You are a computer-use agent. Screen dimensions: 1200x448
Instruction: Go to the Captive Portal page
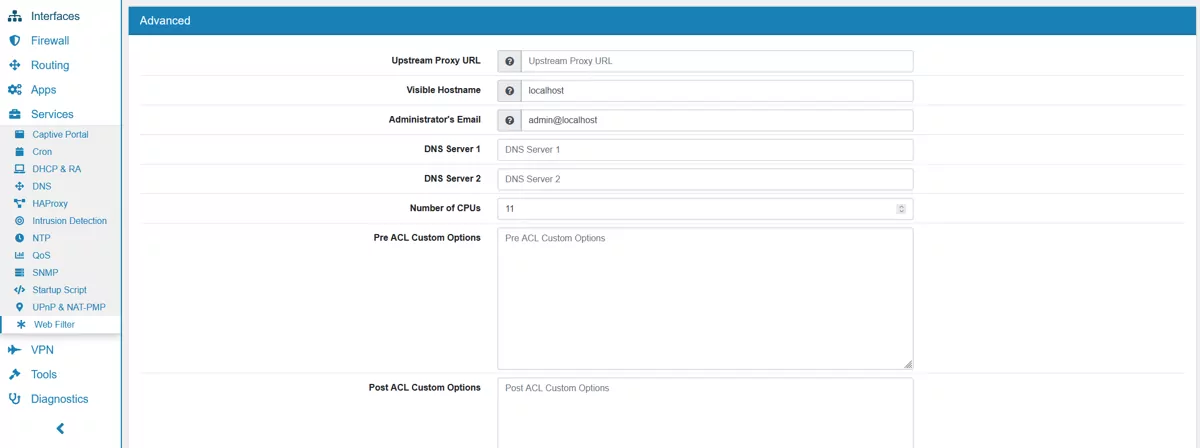[60, 134]
